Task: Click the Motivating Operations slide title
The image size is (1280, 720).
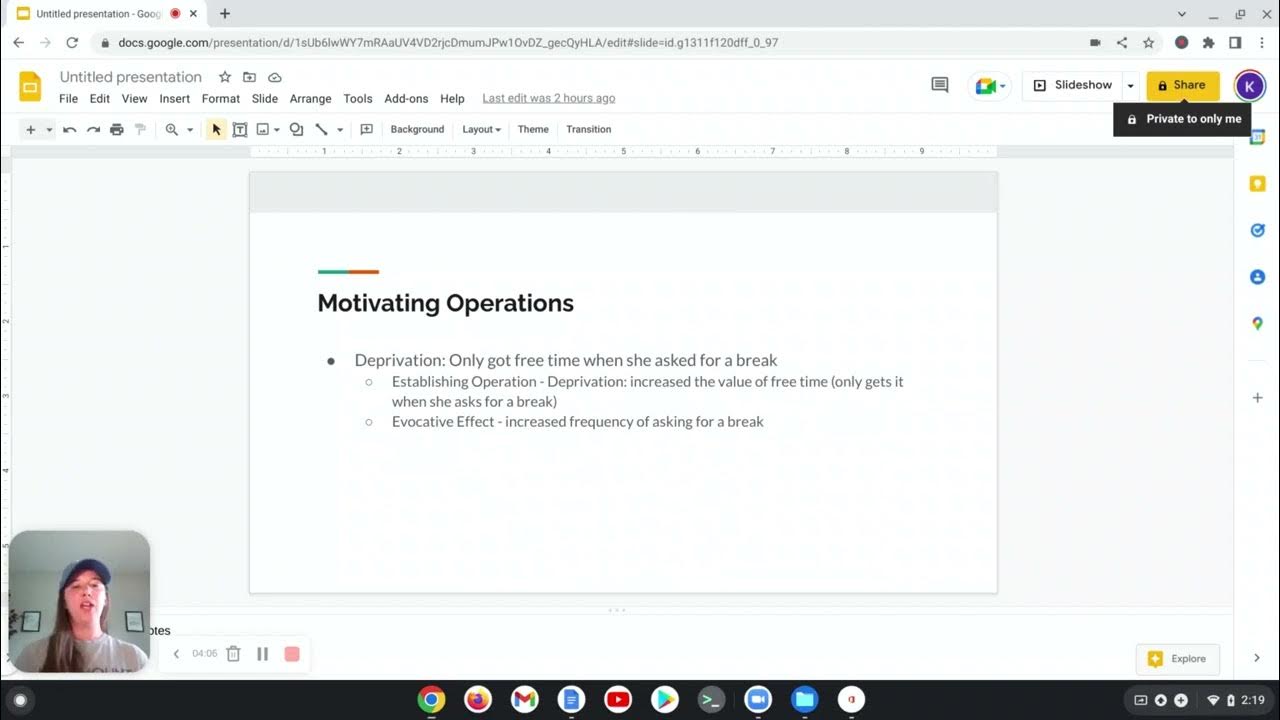Action: pos(446,303)
